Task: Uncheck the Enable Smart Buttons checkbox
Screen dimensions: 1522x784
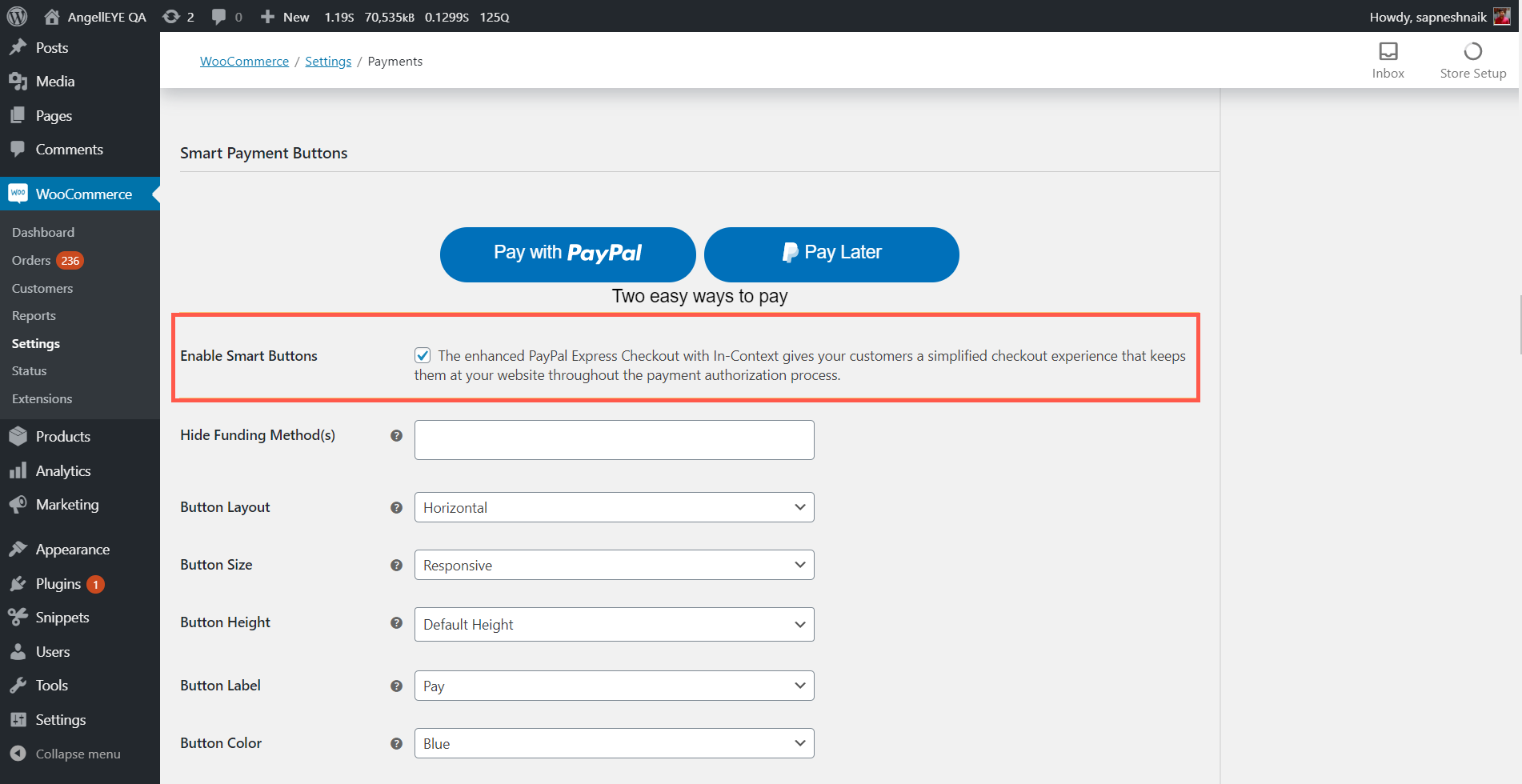Action: (x=423, y=355)
